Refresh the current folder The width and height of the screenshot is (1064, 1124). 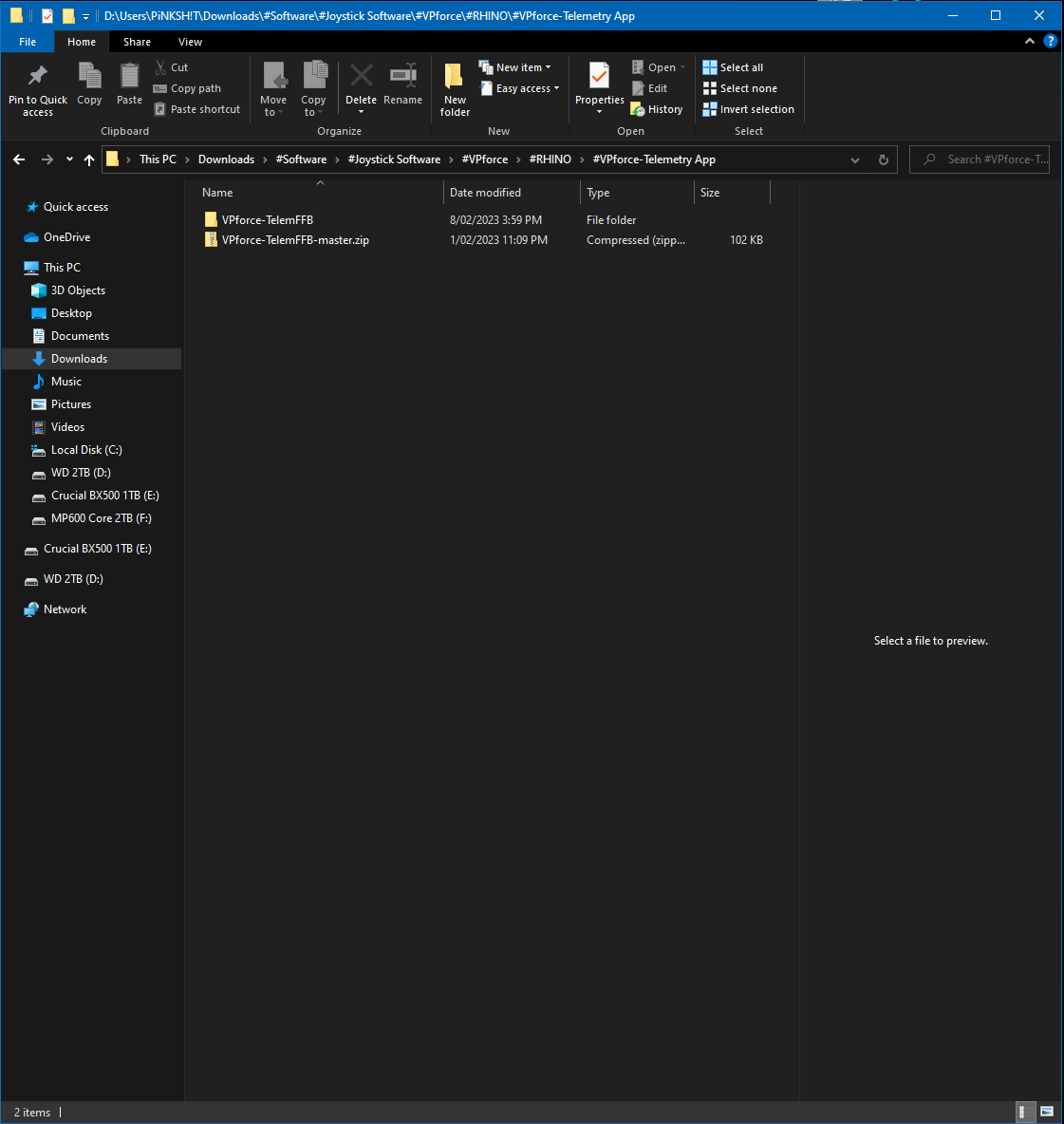coord(884,159)
